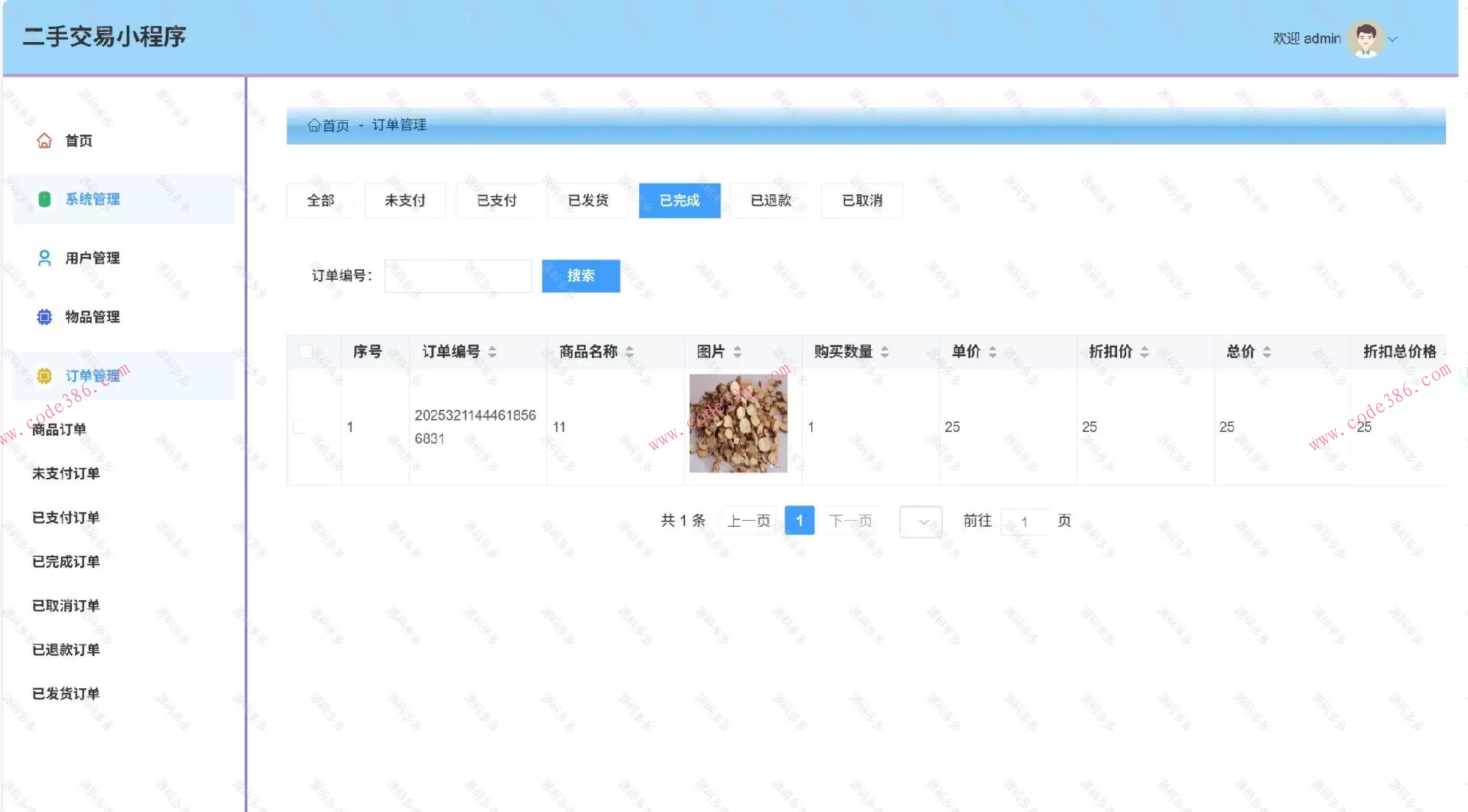
Task: Open 已发货订单 from sidebar
Action: [65, 693]
